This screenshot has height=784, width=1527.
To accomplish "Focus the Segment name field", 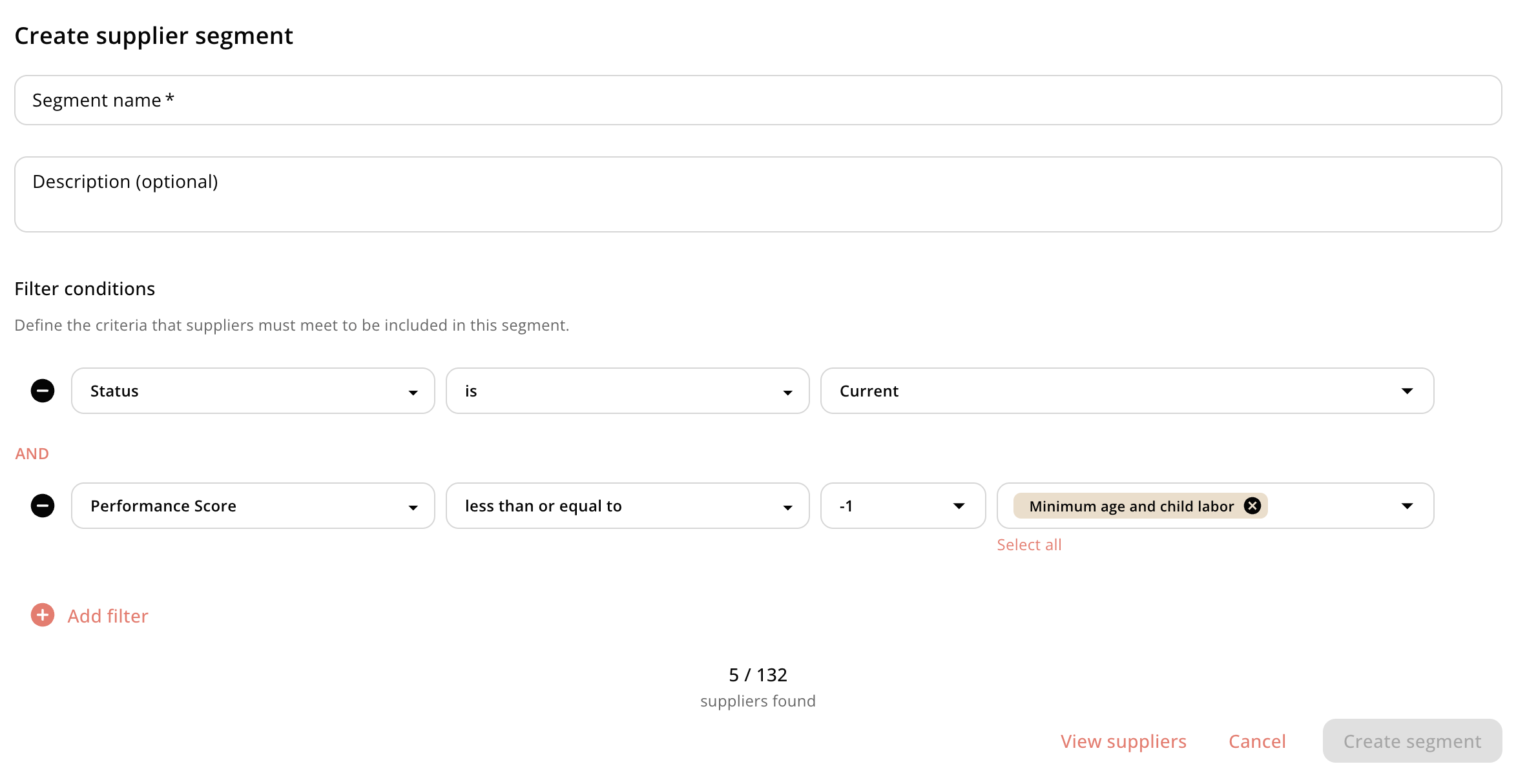I will (758, 100).
